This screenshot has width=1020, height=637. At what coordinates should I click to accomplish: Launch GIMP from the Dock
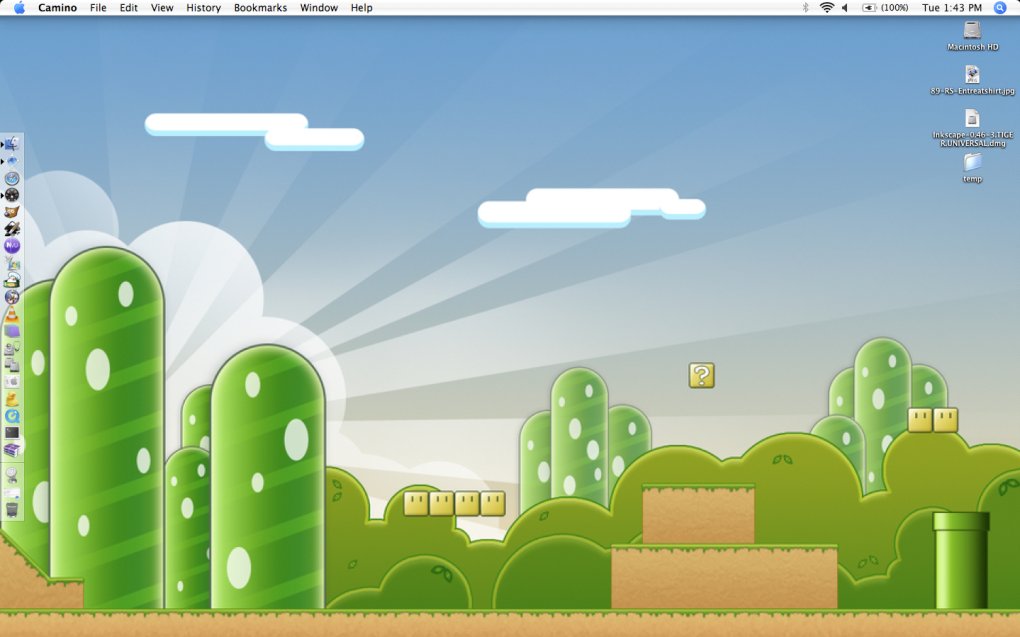coord(12,211)
